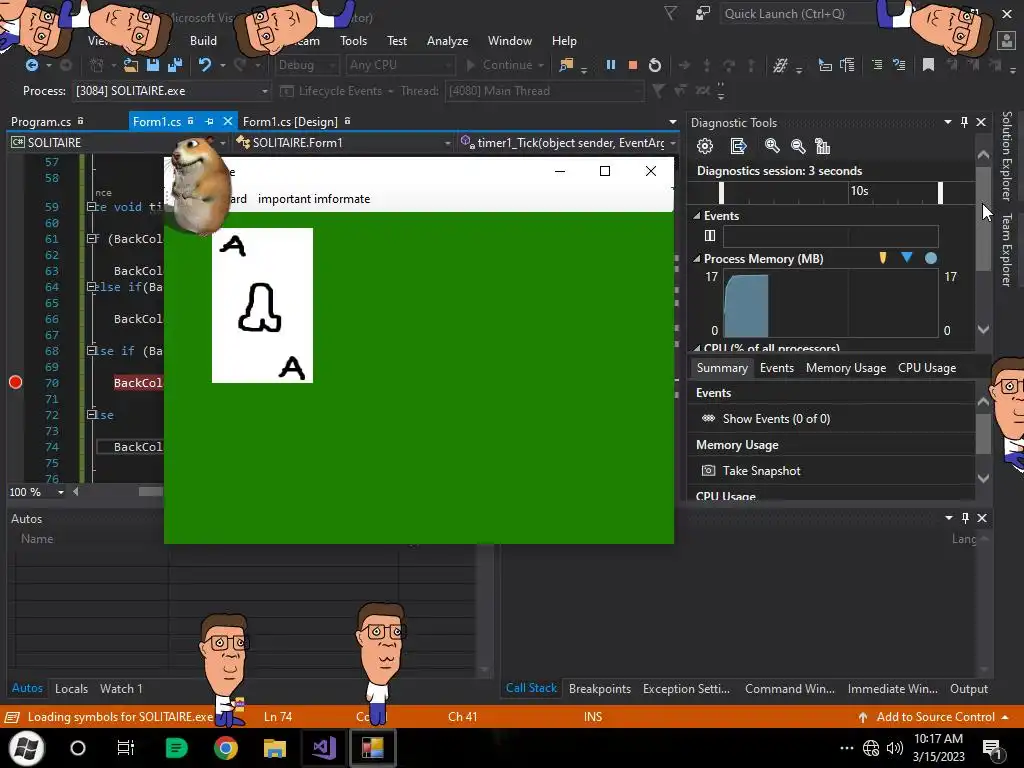This screenshot has height=768, width=1024.
Task: Open Visual Studio from the taskbar
Action: click(x=324, y=748)
